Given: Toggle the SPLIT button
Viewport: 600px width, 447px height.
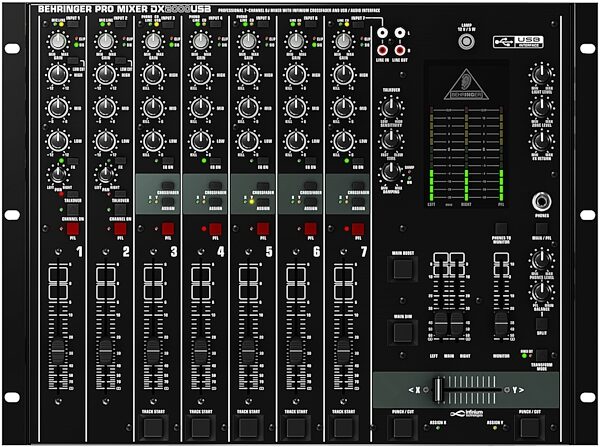Looking at the screenshot, I should point(541,324).
